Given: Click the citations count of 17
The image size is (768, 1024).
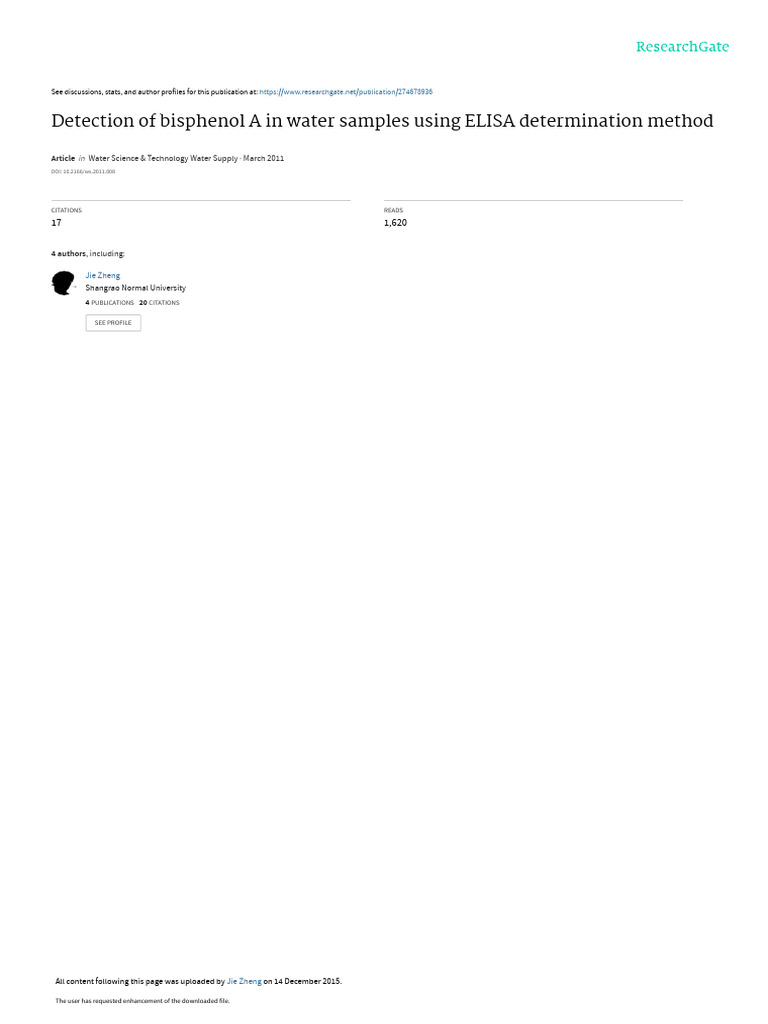Looking at the screenshot, I should [56, 223].
